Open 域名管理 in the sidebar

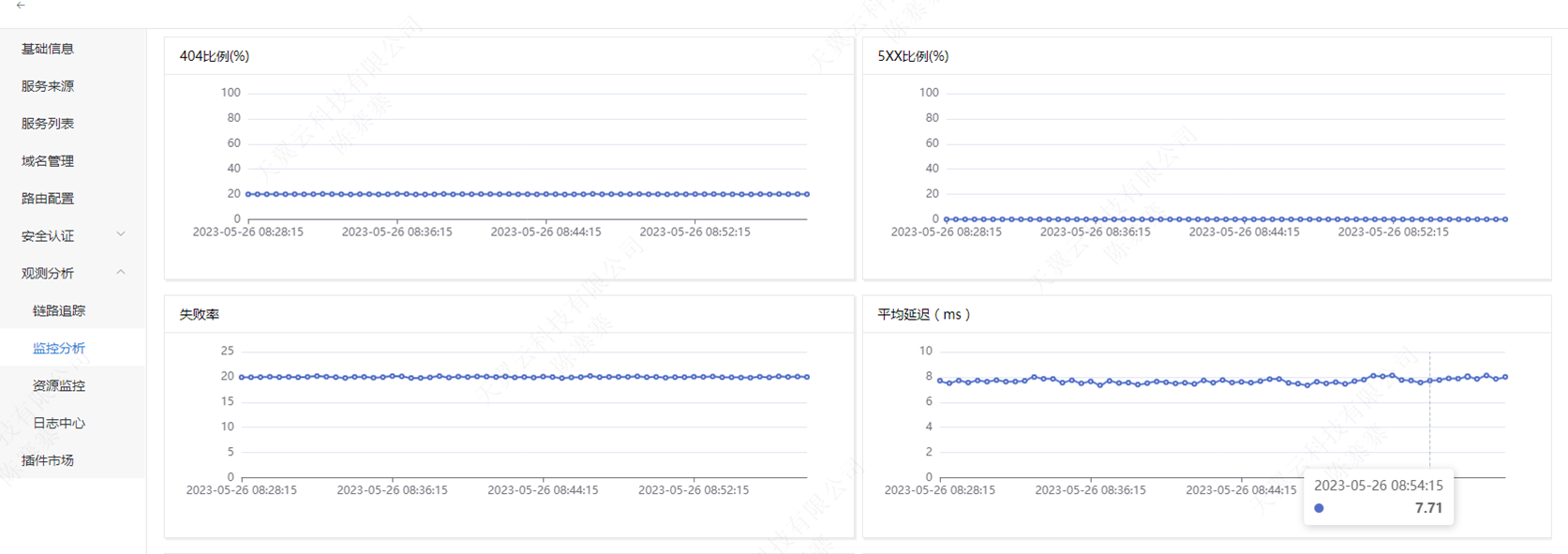coord(48,161)
